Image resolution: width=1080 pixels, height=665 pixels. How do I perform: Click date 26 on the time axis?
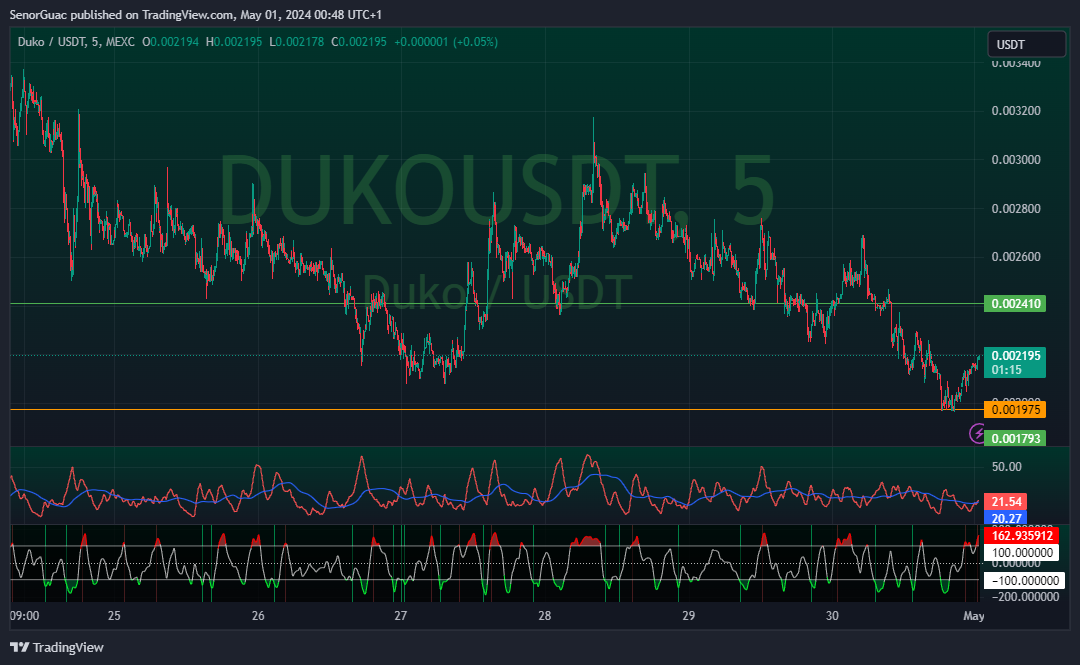pyautogui.click(x=258, y=616)
